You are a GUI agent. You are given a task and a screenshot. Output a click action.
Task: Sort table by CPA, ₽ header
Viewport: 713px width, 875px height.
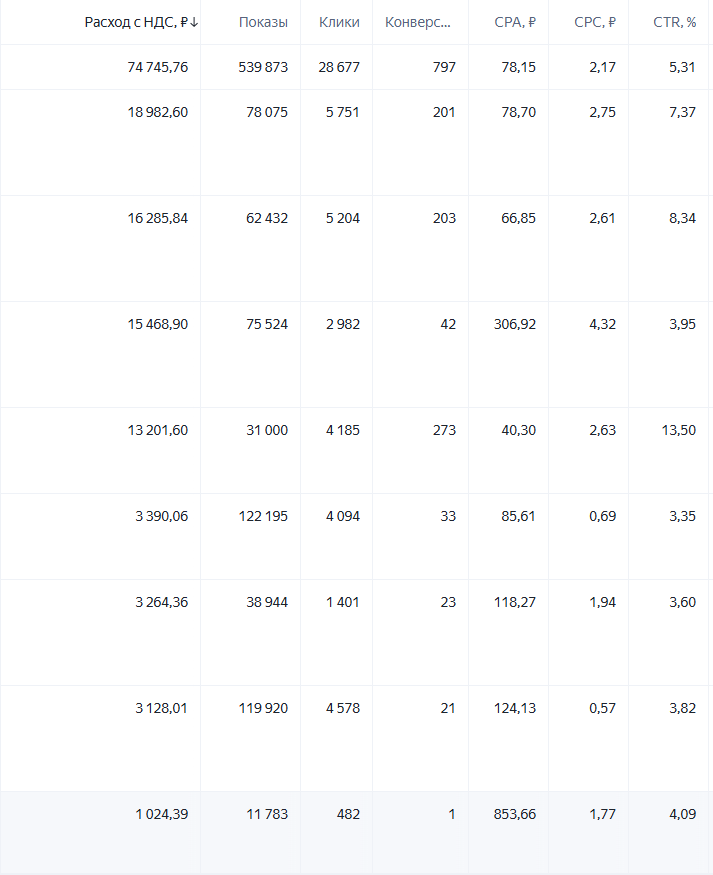tap(515, 22)
